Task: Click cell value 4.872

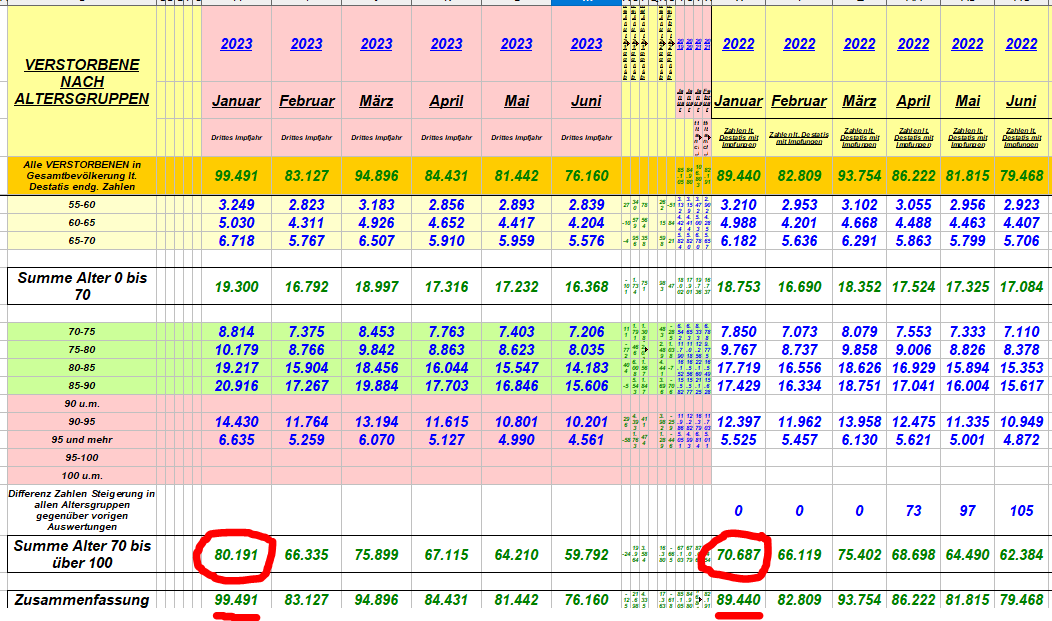Action: (1021, 441)
